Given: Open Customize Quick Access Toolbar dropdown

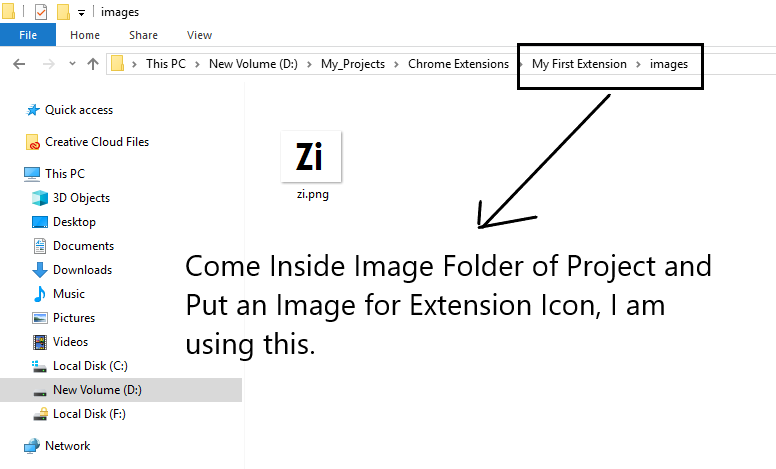Looking at the screenshot, I should [81, 13].
